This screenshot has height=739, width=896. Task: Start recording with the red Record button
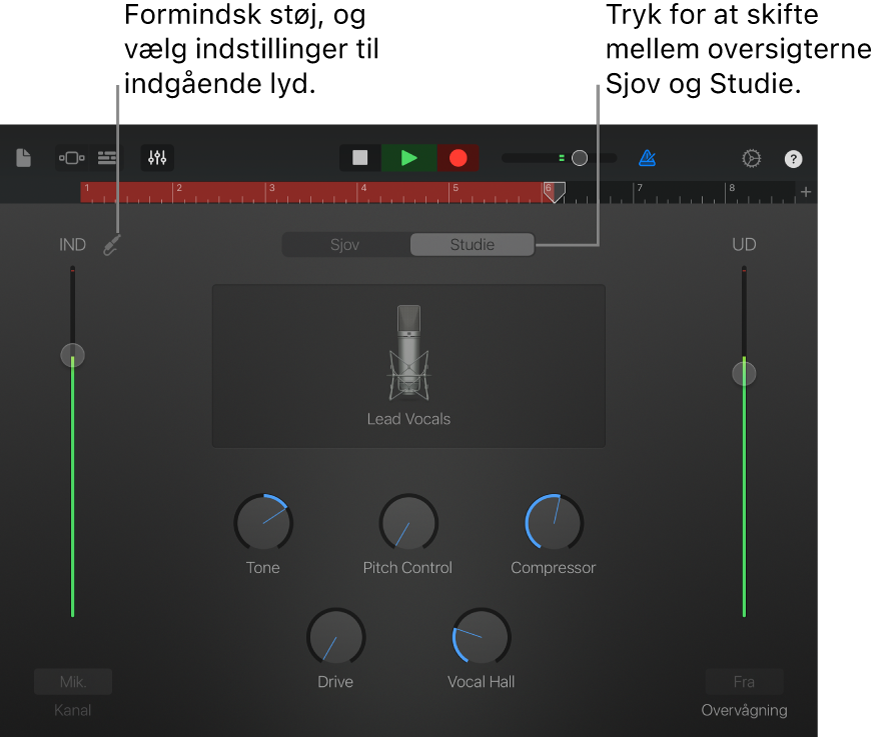click(x=458, y=158)
